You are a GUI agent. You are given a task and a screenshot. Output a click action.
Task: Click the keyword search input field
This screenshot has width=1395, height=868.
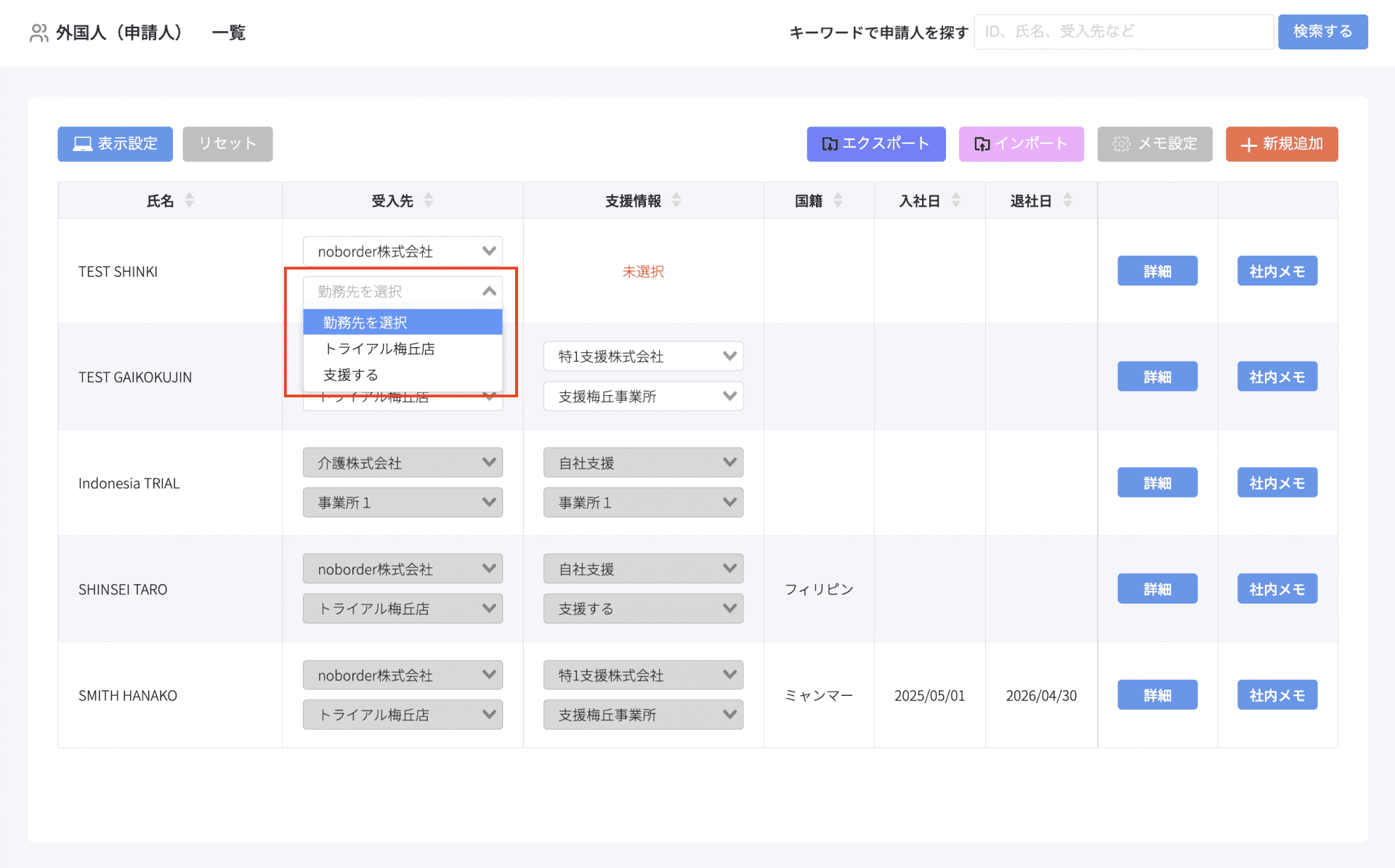tap(1123, 32)
